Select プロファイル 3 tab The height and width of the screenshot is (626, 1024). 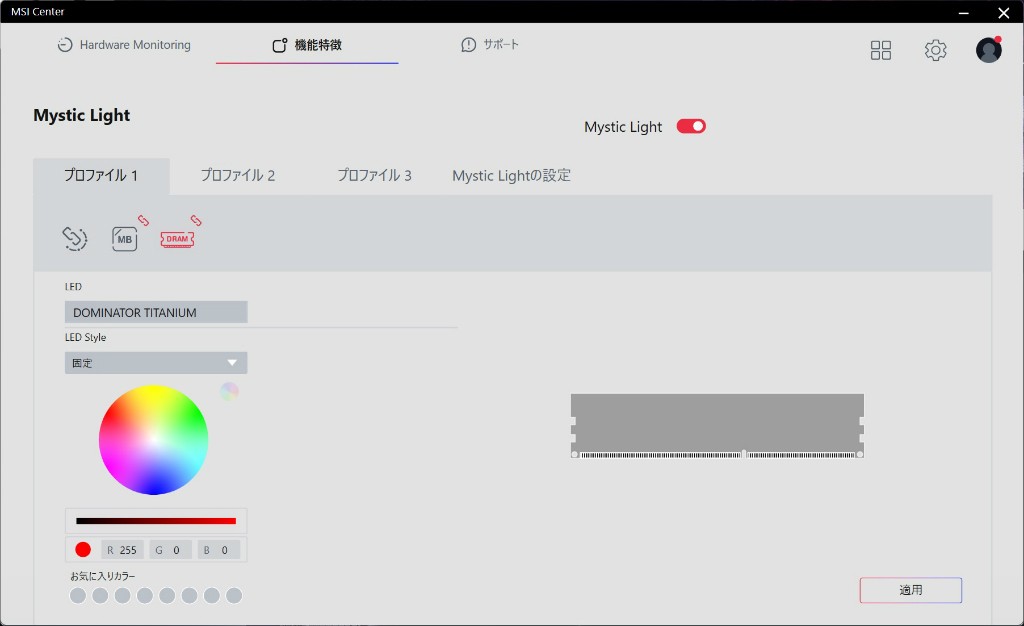point(374,176)
